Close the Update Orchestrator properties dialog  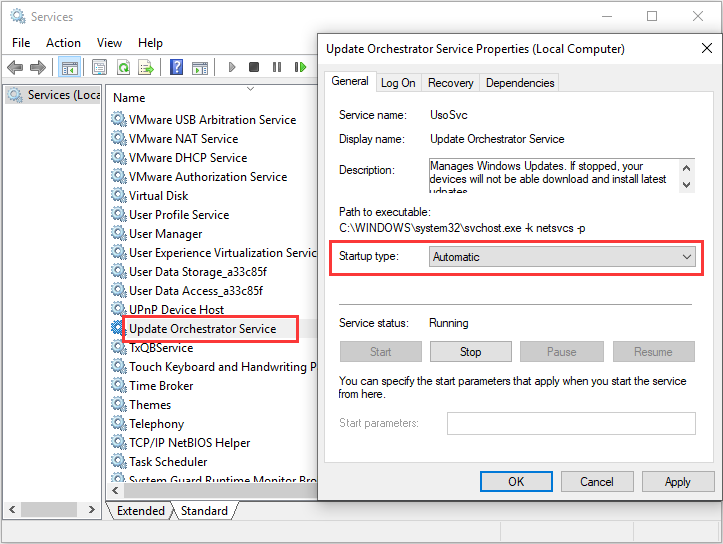706,48
